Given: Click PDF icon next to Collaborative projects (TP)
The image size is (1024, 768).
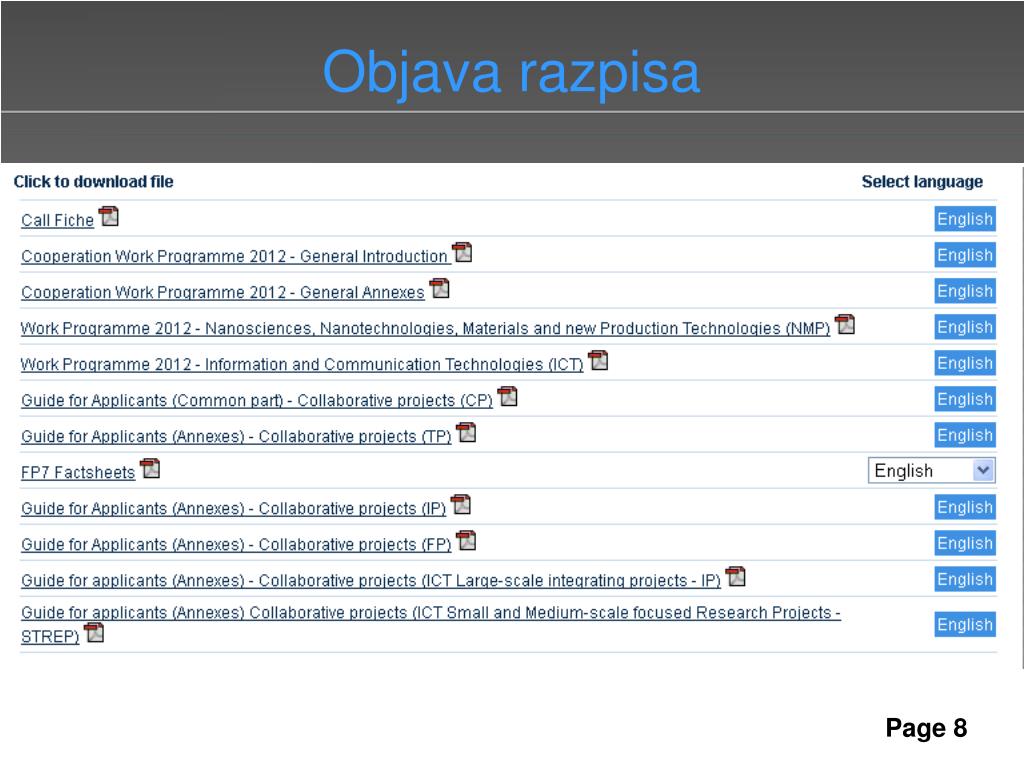Looking at the screenshot, I should coord(466,433).
